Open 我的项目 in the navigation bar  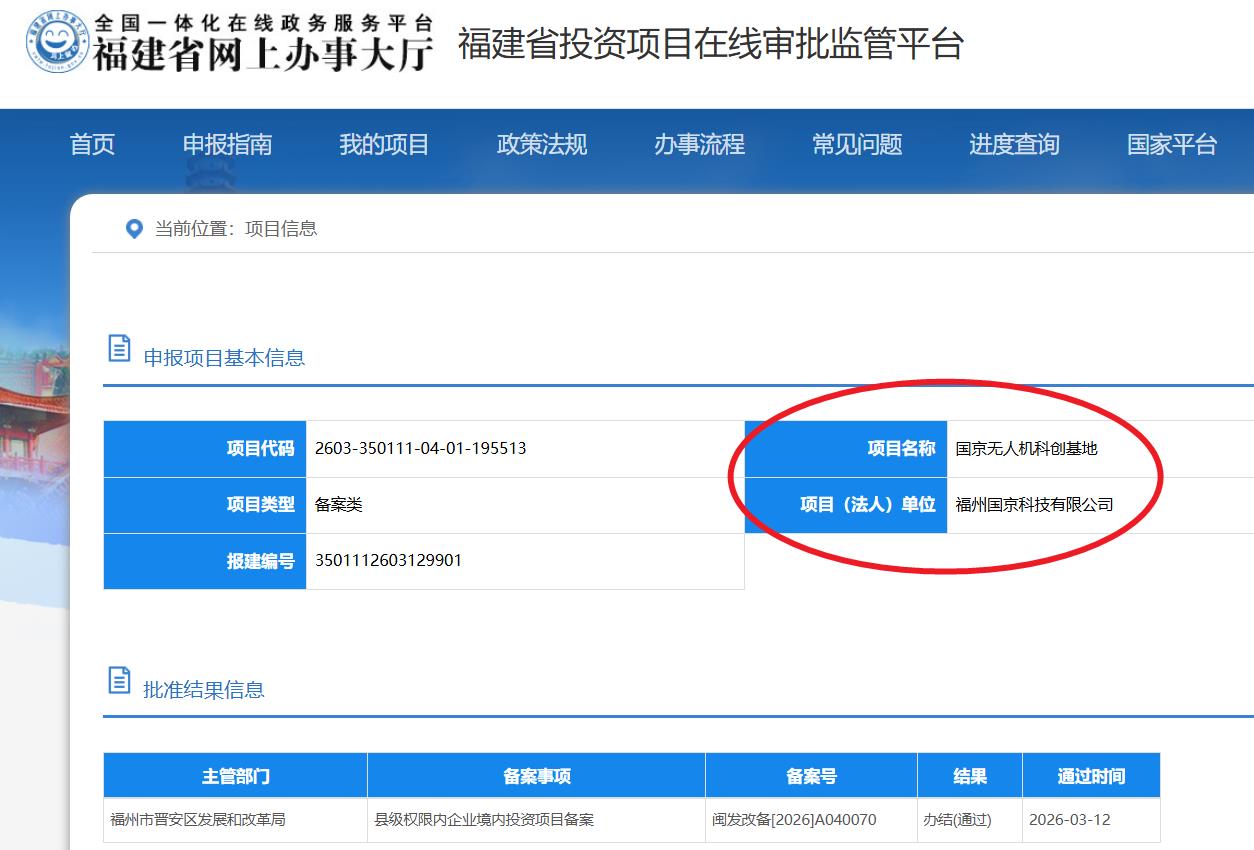[x=384, y=145]
